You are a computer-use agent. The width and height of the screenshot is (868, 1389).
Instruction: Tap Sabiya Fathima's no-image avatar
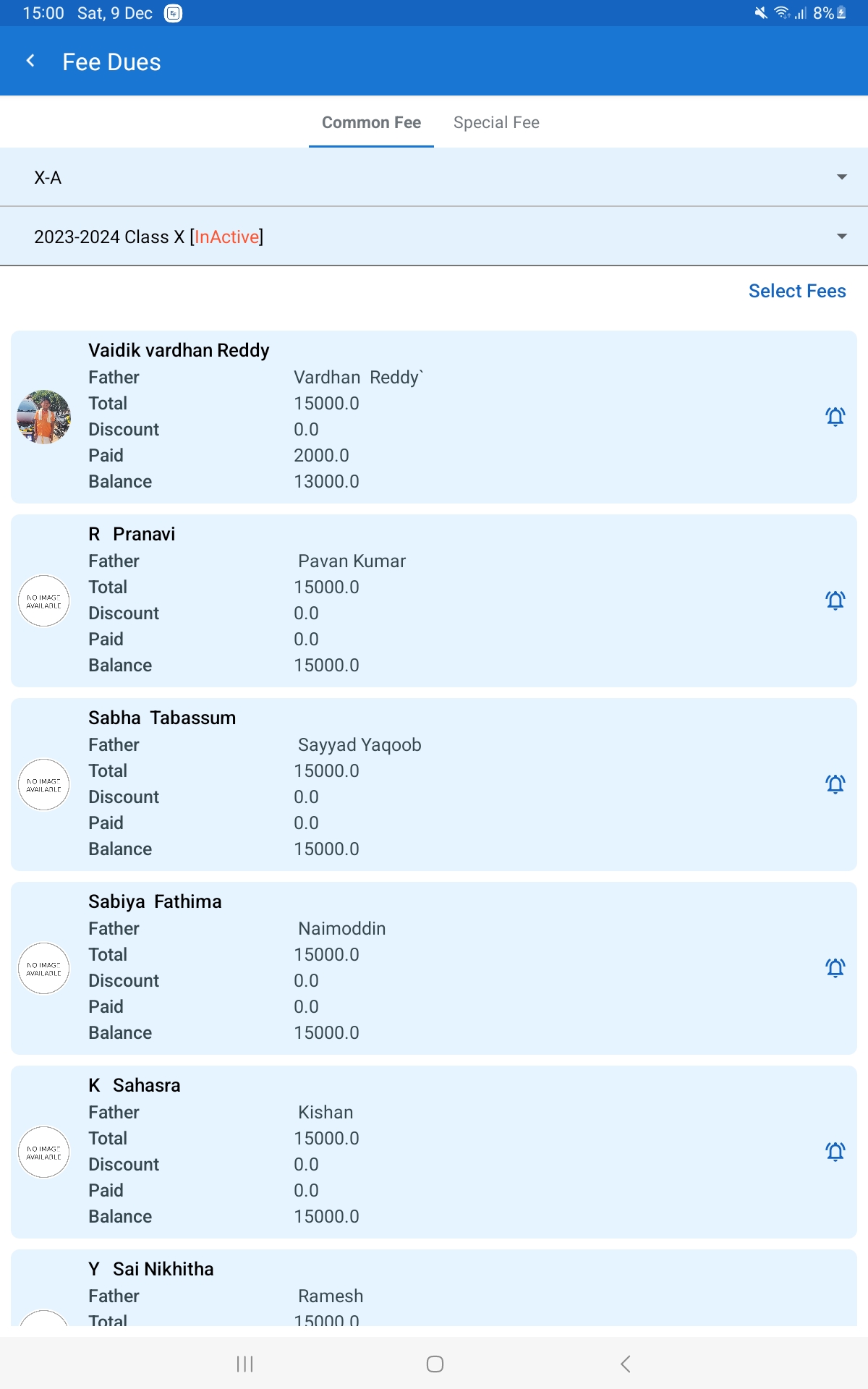click(x=43, y=968)
